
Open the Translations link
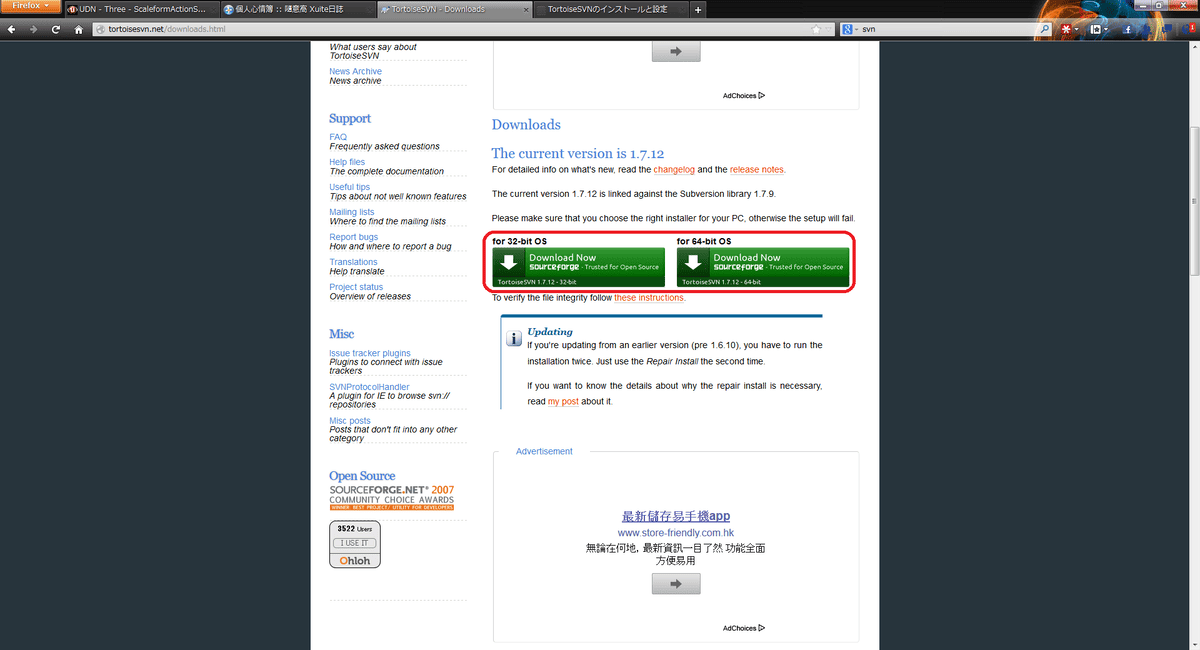point(353,262)
